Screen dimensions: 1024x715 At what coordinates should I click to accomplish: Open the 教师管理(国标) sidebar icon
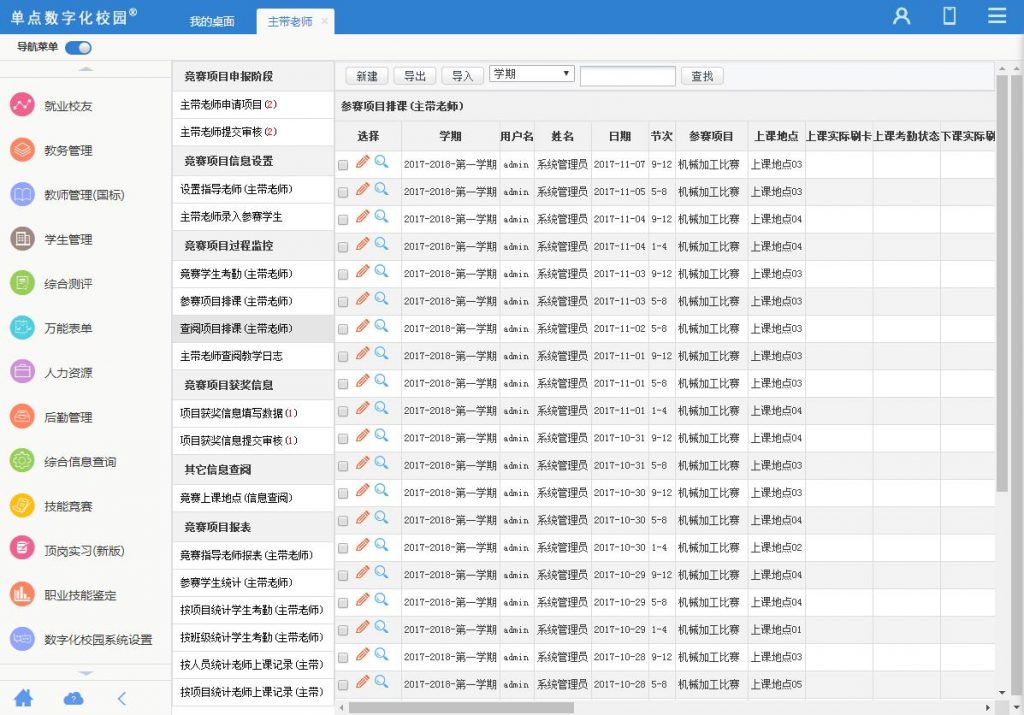22,194
